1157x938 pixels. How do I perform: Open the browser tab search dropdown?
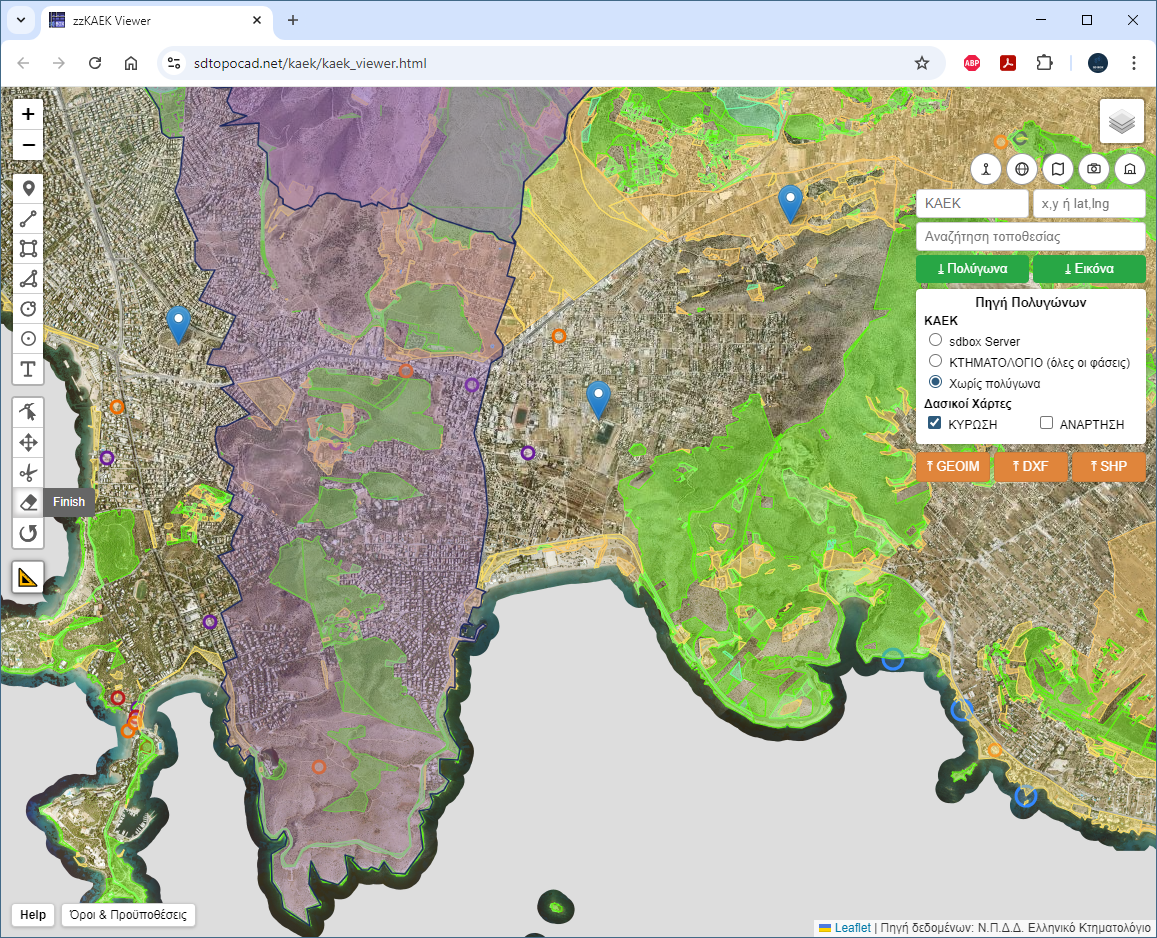[x=21, y=20]
